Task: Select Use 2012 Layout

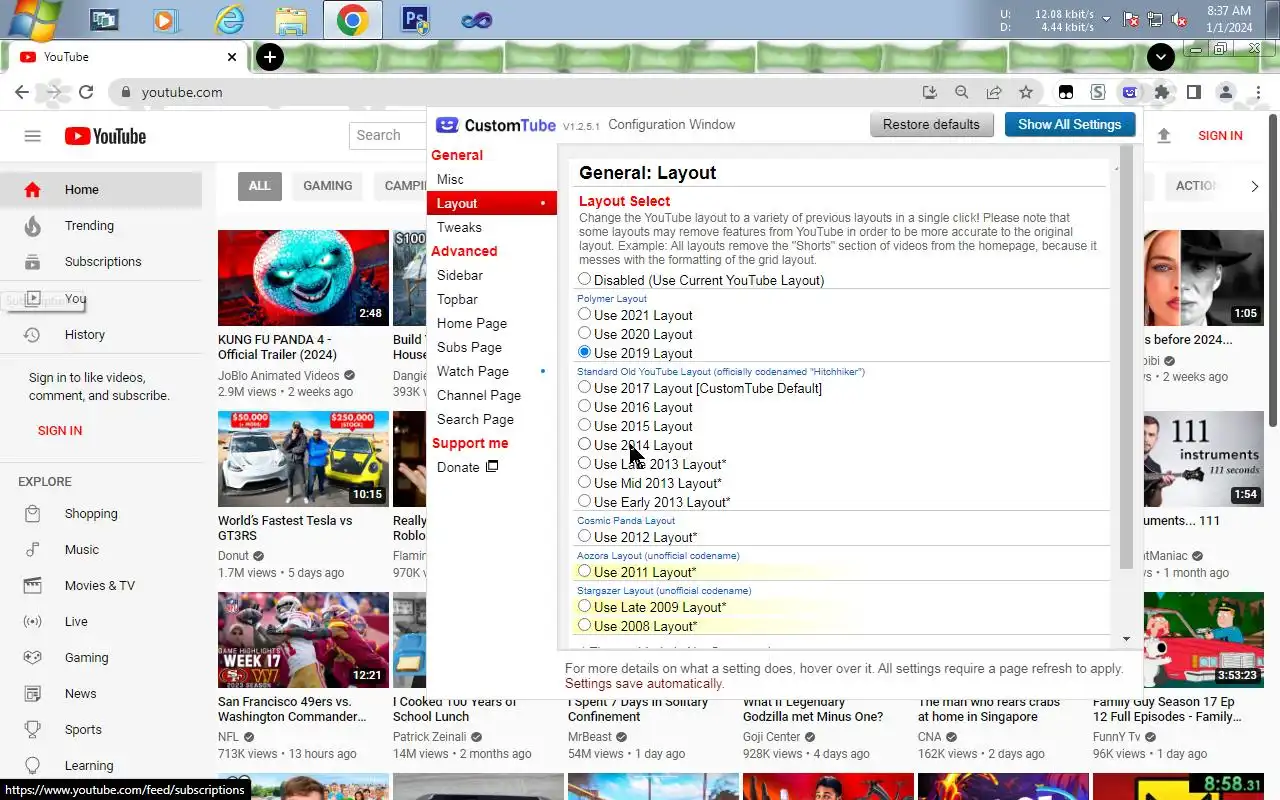Action: [585, 536]
